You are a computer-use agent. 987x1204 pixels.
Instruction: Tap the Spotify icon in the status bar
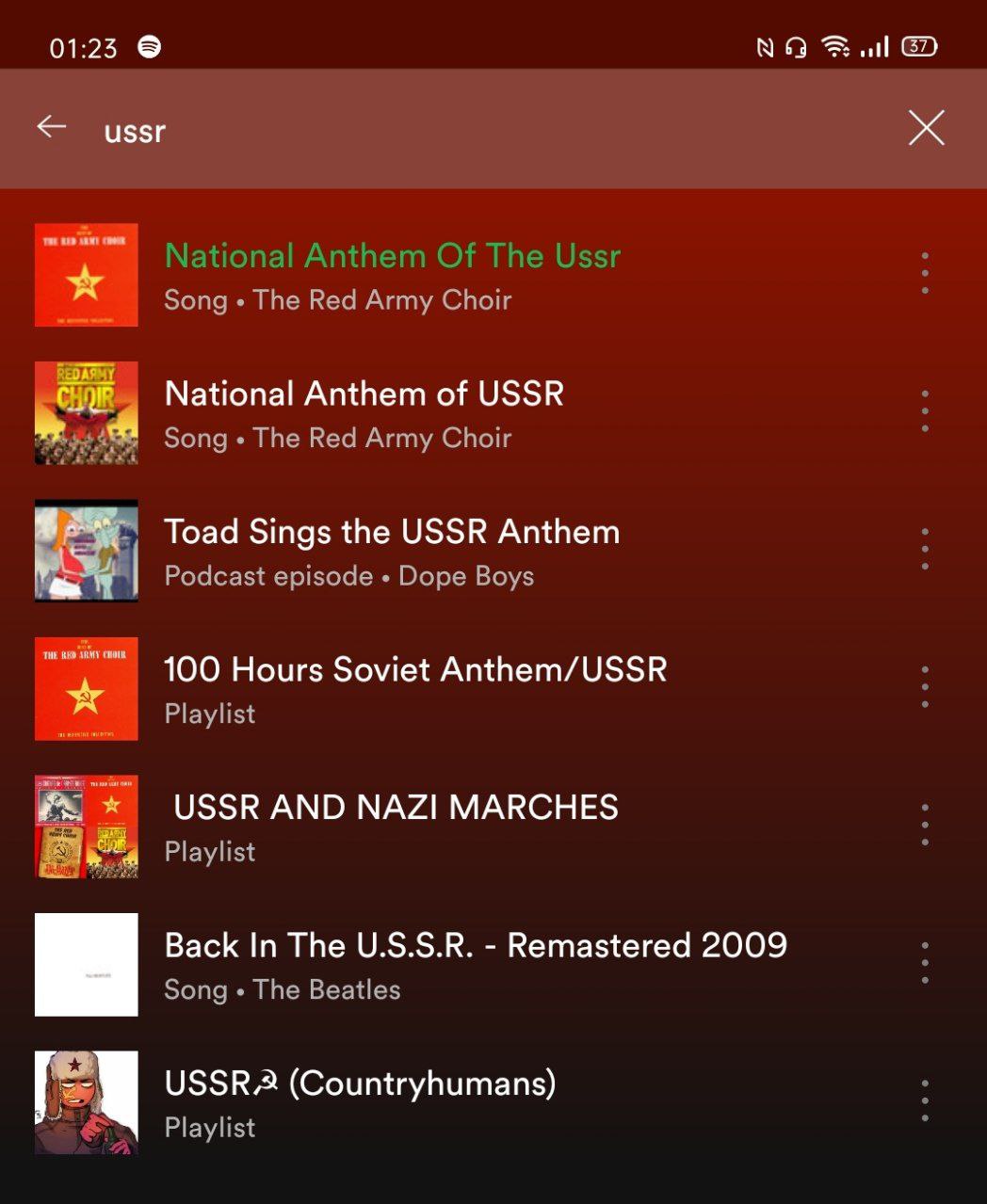coord(150,46)
